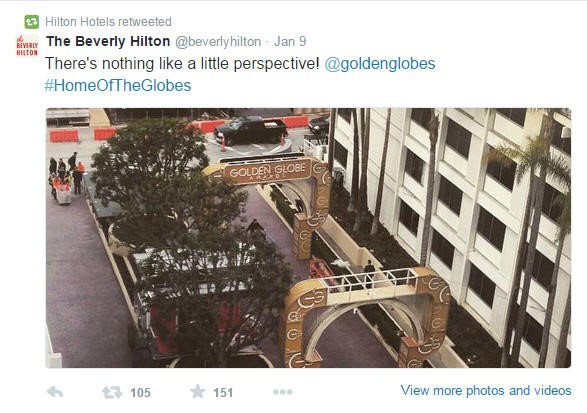Screen dimensions: 587x413
Task: Retweet this Beverly Hilton post
Action: 112,392
